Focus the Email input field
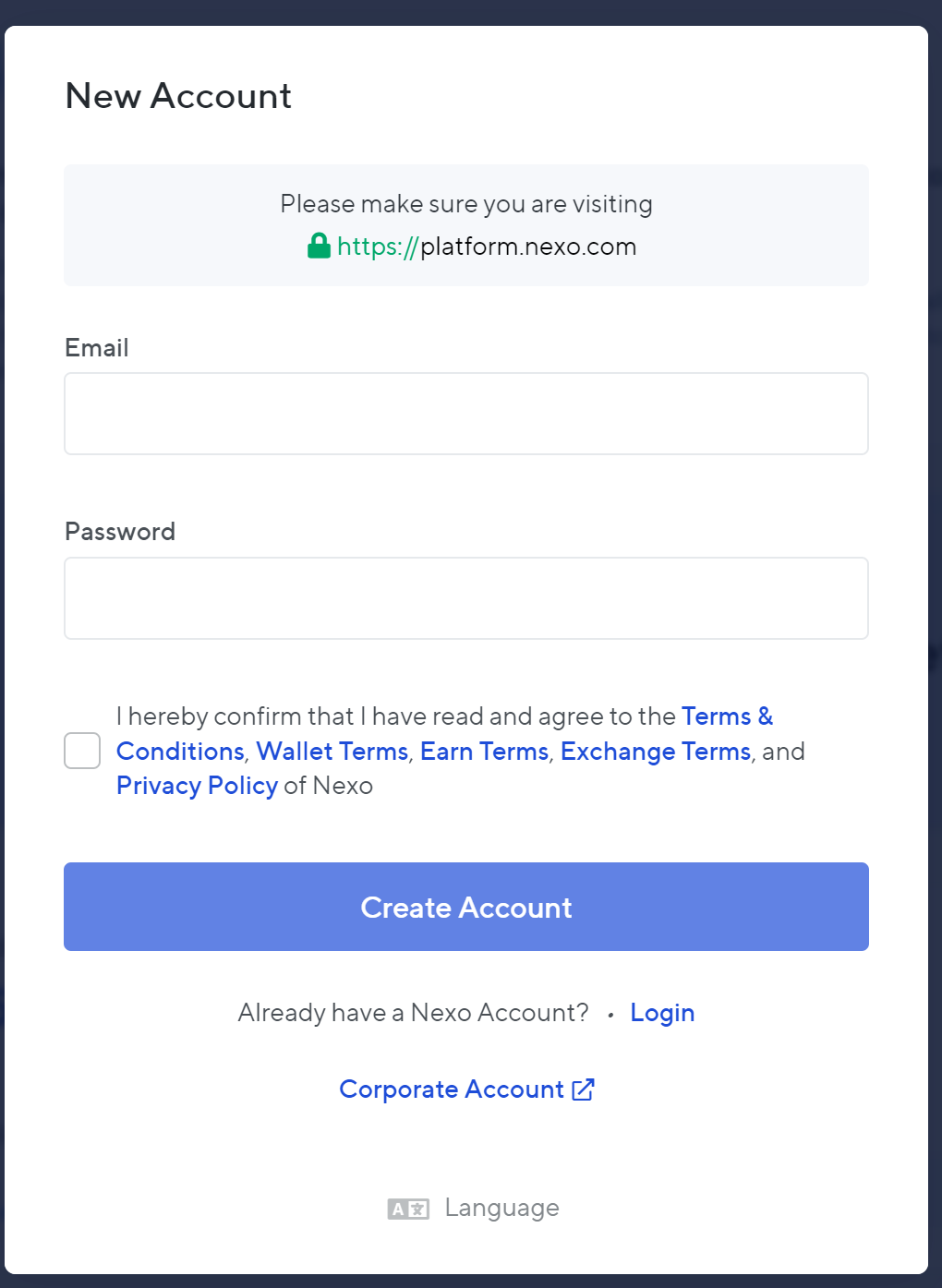The width and height of the screenshot is (942, 1288). [466, 414]
